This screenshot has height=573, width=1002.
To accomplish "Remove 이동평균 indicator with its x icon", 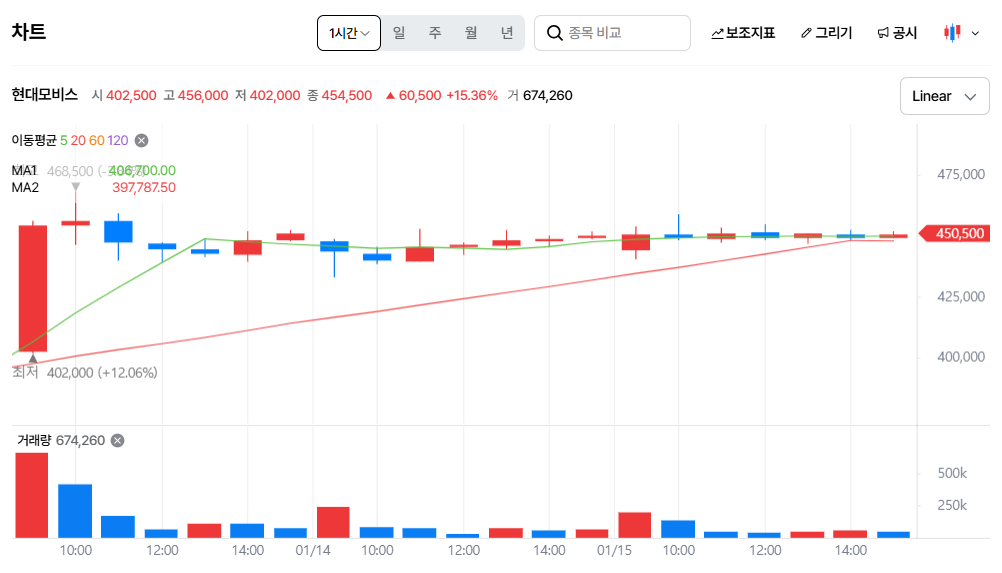I will (142, 141).
